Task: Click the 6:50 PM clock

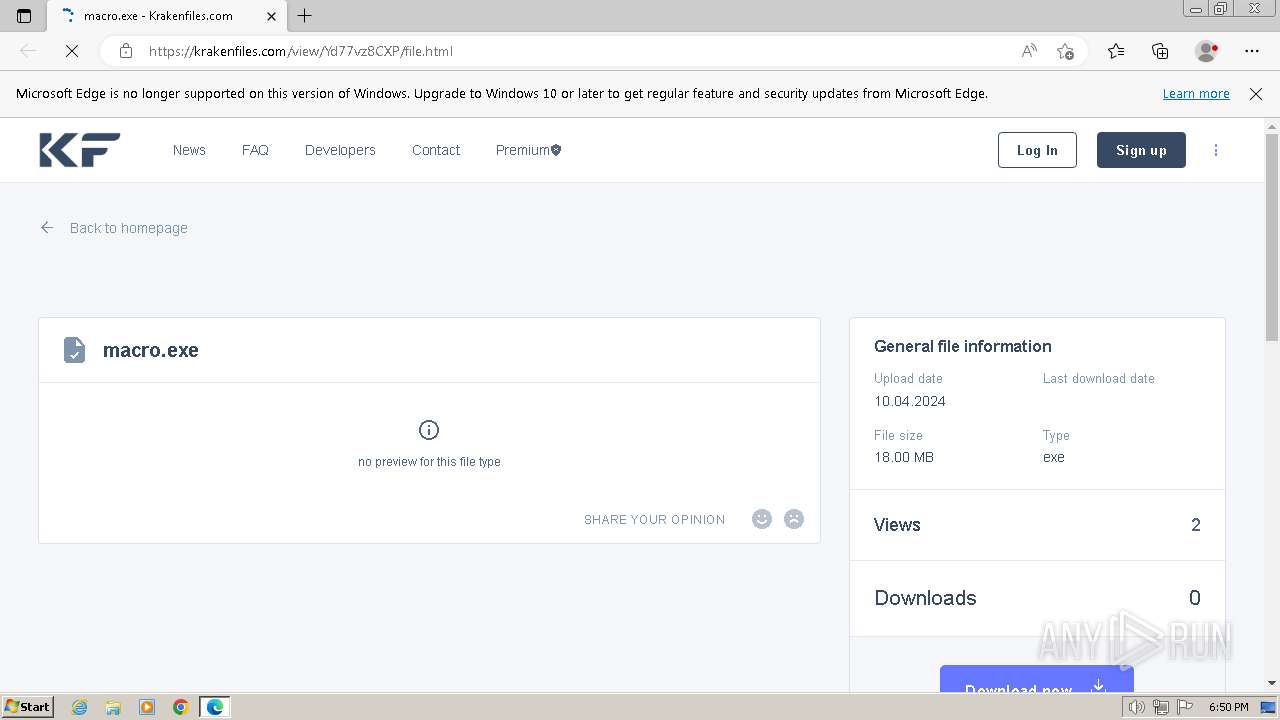Action: click(1228, 707)
